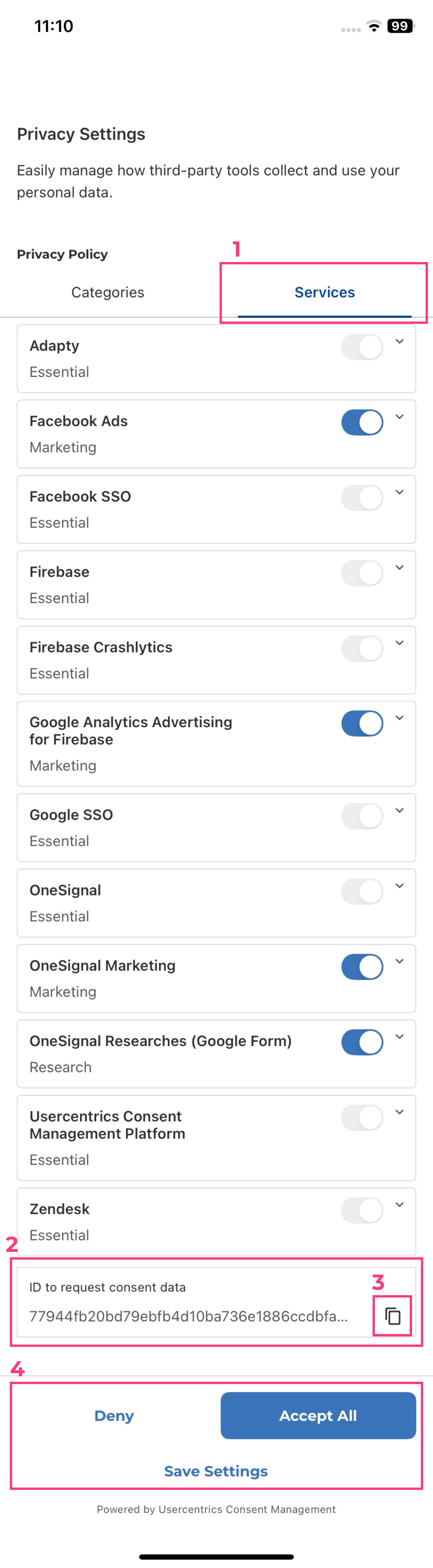The height and width of the screenshot is (1568, 433).
Task: Show Zendesk service details
Action: [x=400, y=1205]
